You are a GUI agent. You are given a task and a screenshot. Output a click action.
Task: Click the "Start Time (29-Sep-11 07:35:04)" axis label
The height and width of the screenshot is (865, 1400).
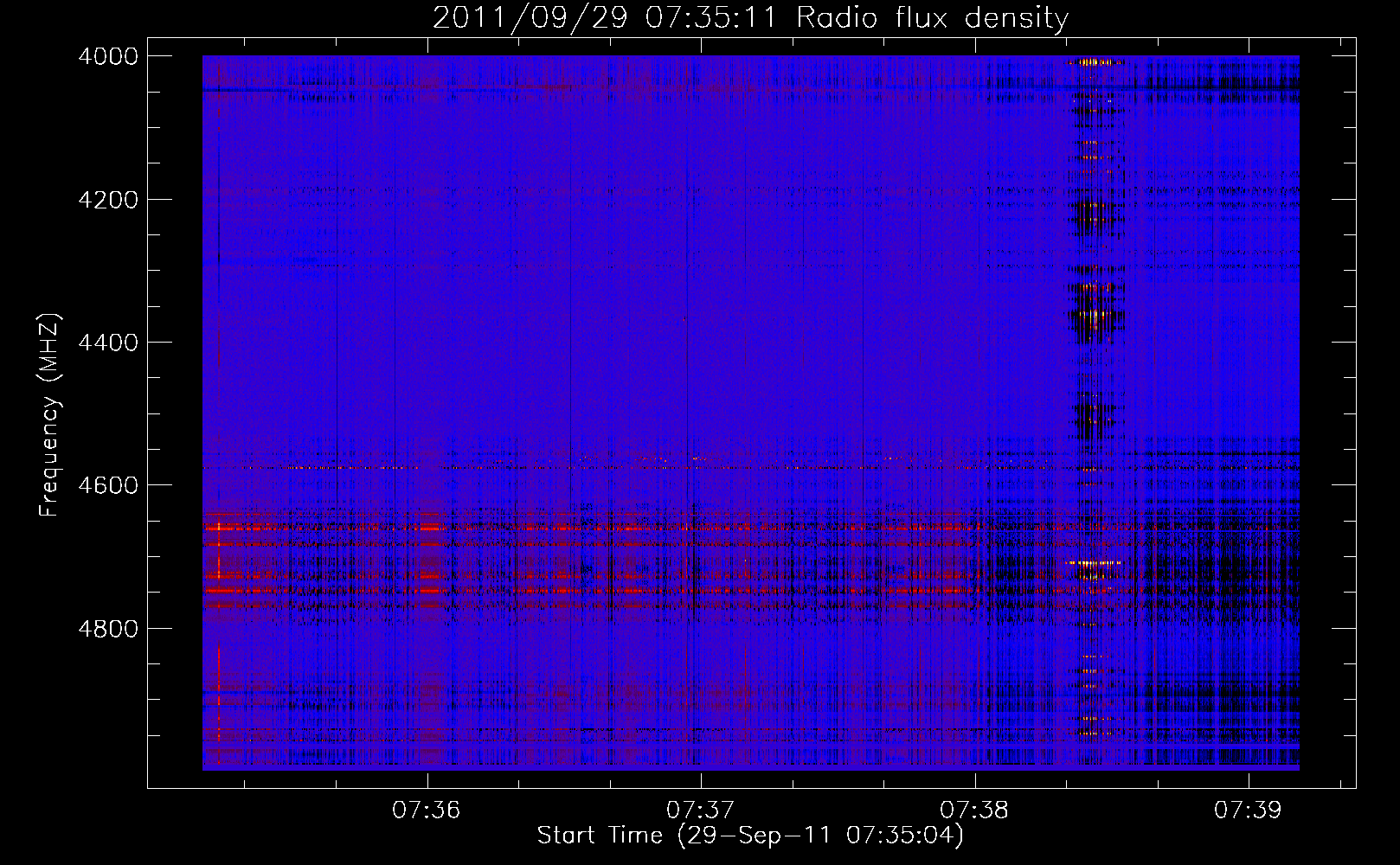750,836
